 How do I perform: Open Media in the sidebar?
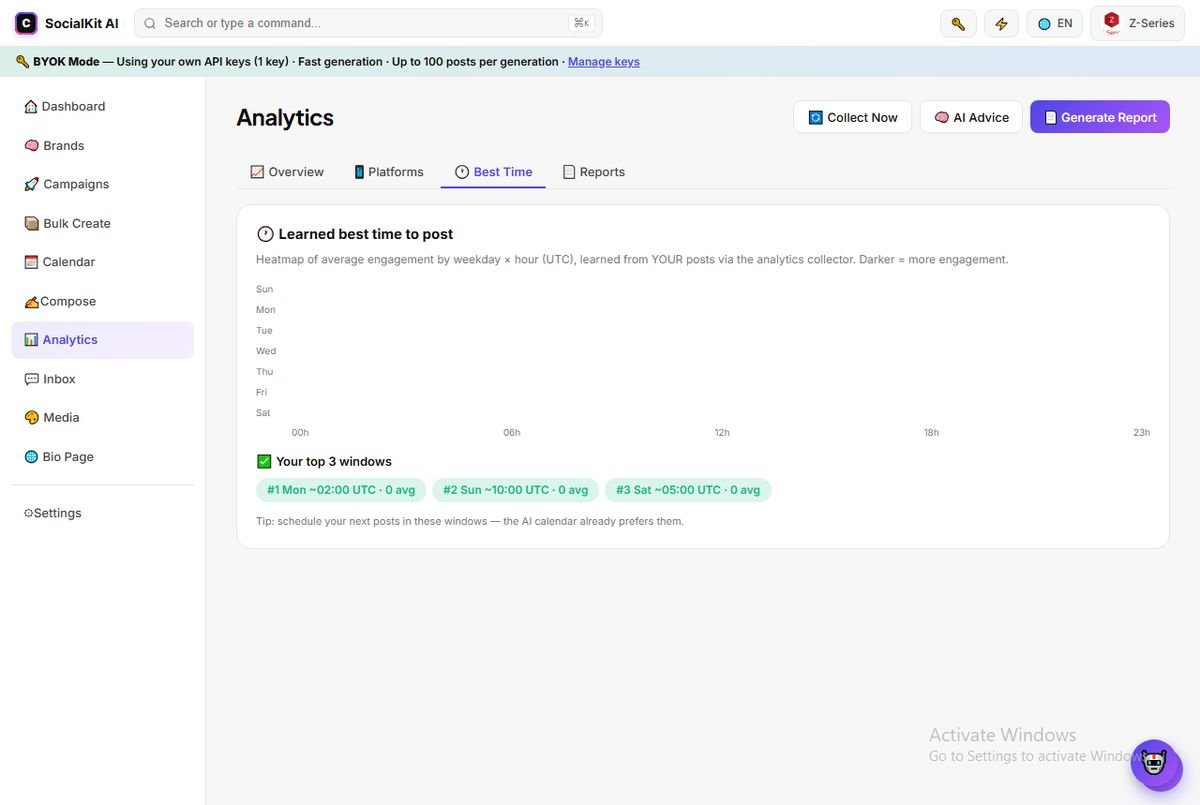click(102, 417)
